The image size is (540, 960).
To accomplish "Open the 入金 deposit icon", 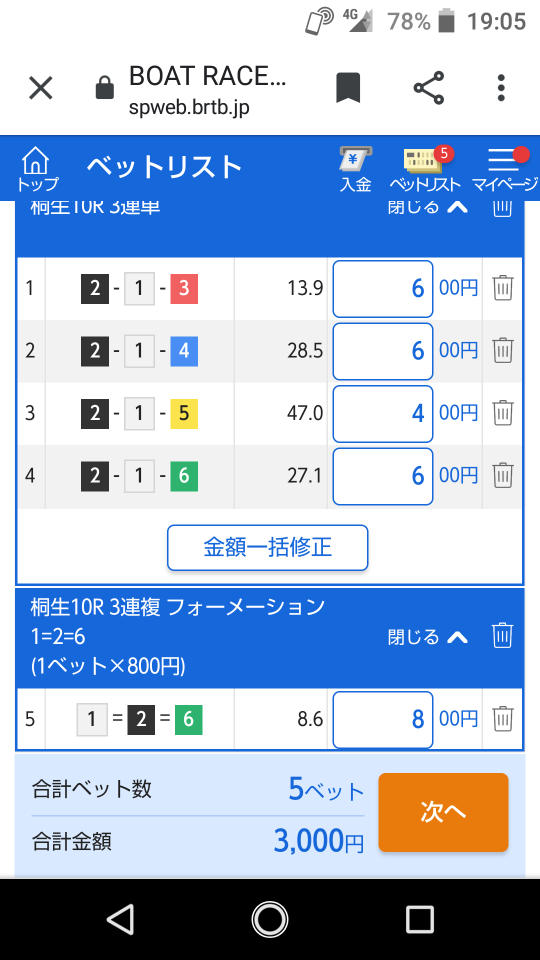I will [x=356, y=169].
